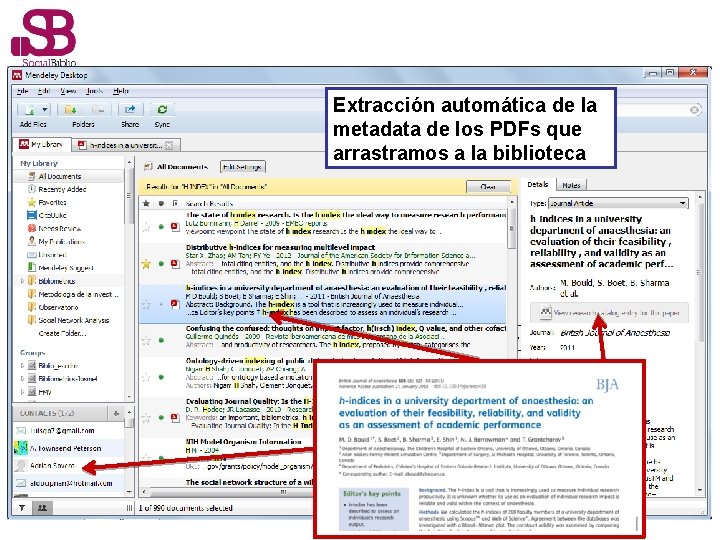Open Recently Added collection
720x540 pixels.
(x=62, y=189)
